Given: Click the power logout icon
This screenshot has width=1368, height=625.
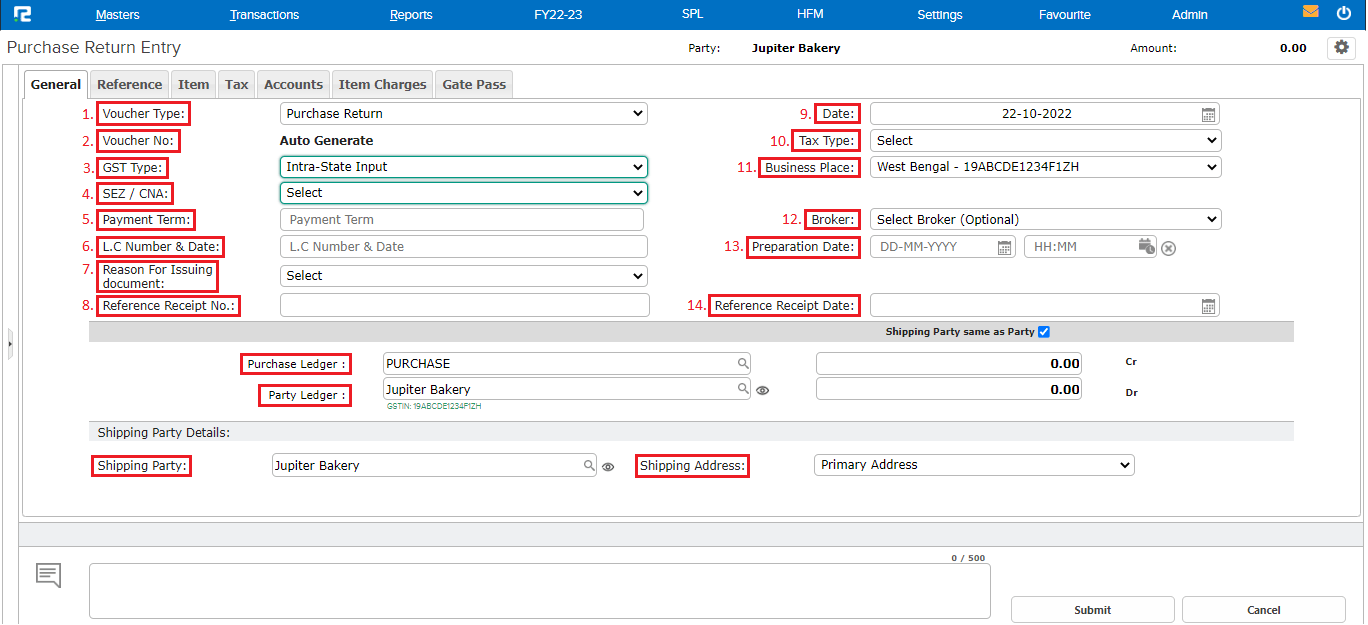Looking at the screenshot, I should point(1343,13).
